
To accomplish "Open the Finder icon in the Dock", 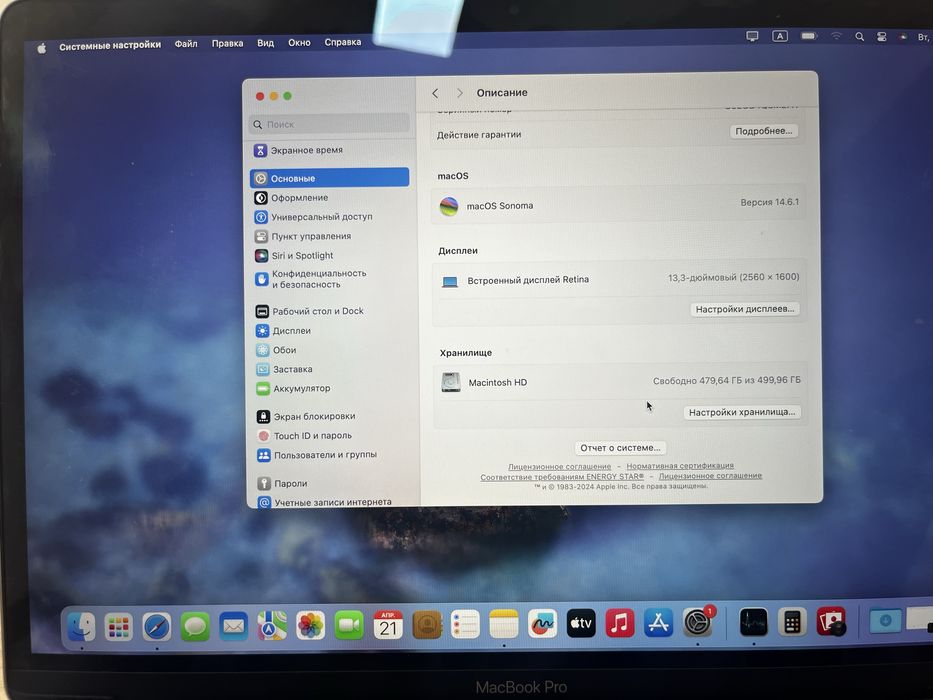I will coord(81,627).
